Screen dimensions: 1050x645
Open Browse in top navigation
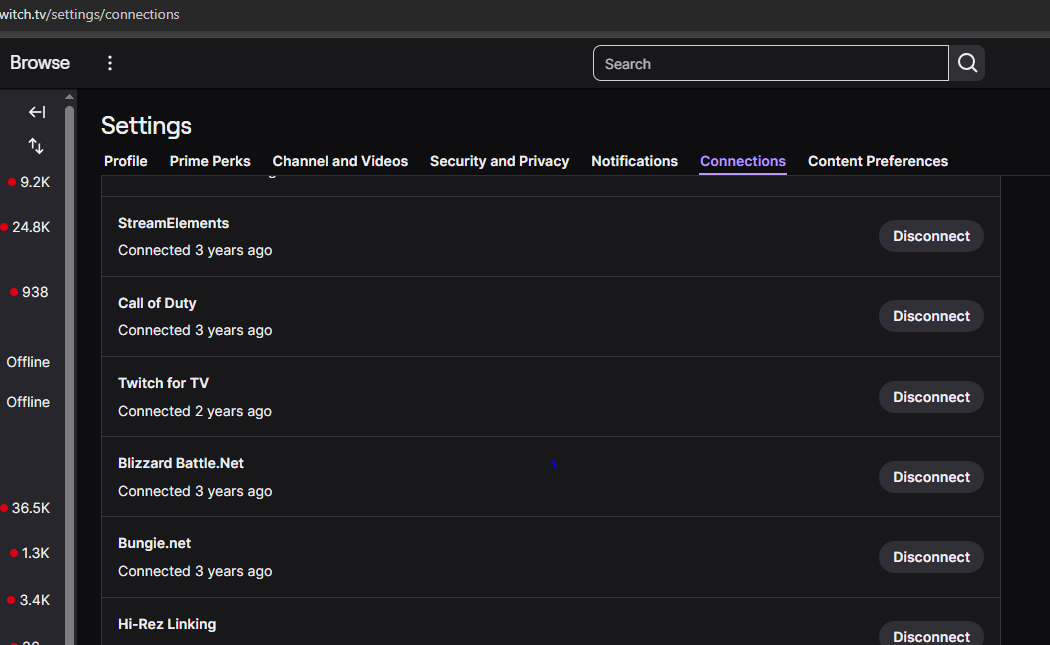(x=40, y=63)
